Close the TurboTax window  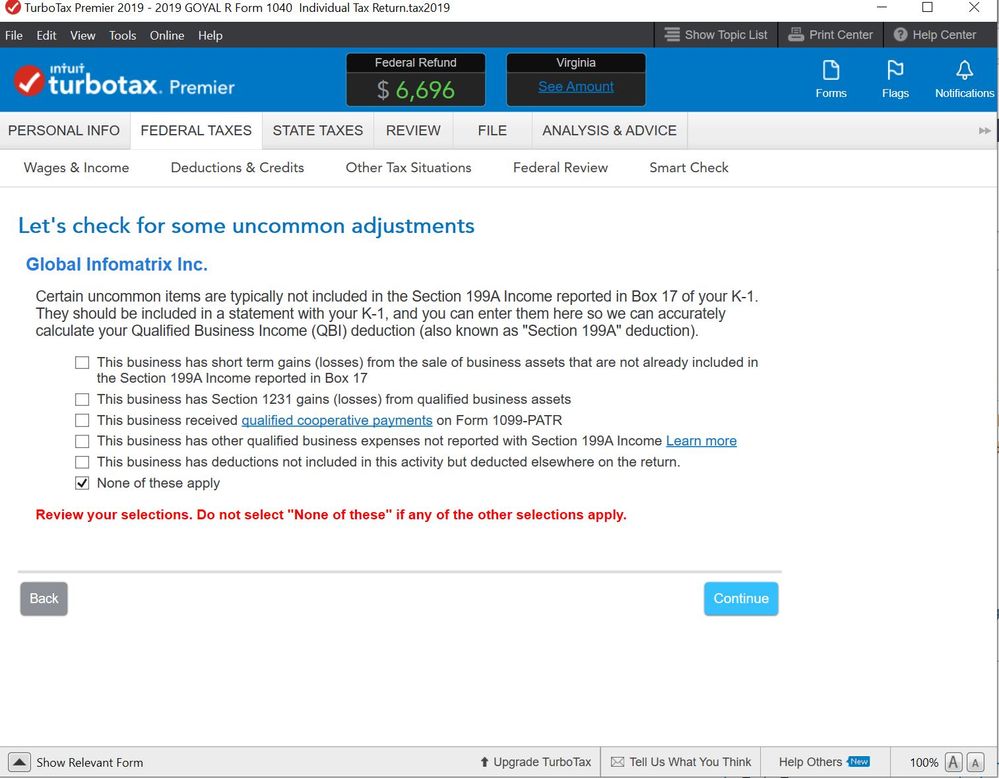(974, 8)
